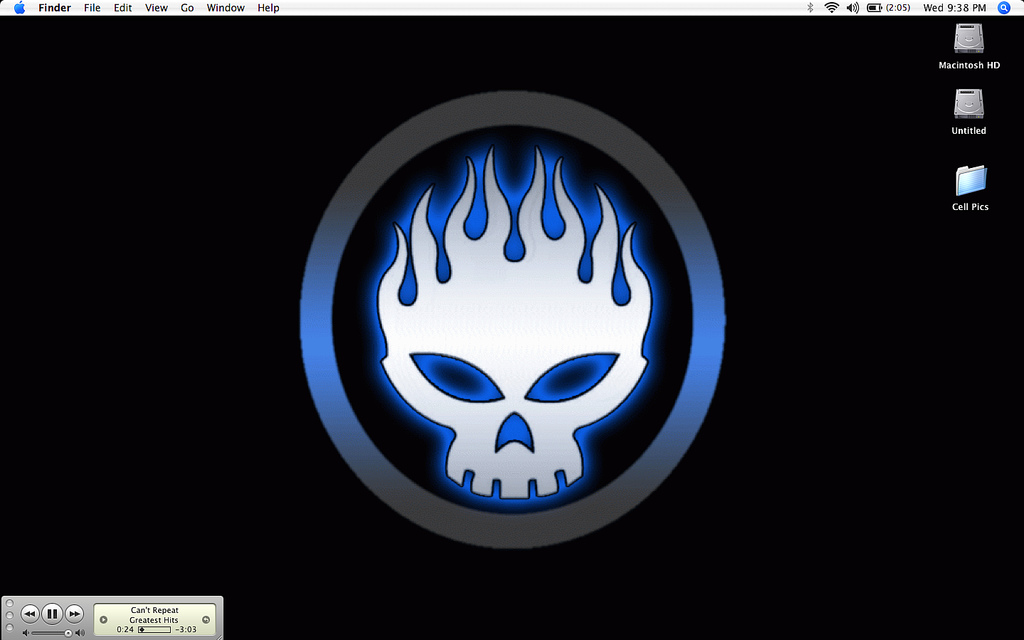Skip to the previous track in iTunes
The image size is (1024, 640).
point(30,614)
